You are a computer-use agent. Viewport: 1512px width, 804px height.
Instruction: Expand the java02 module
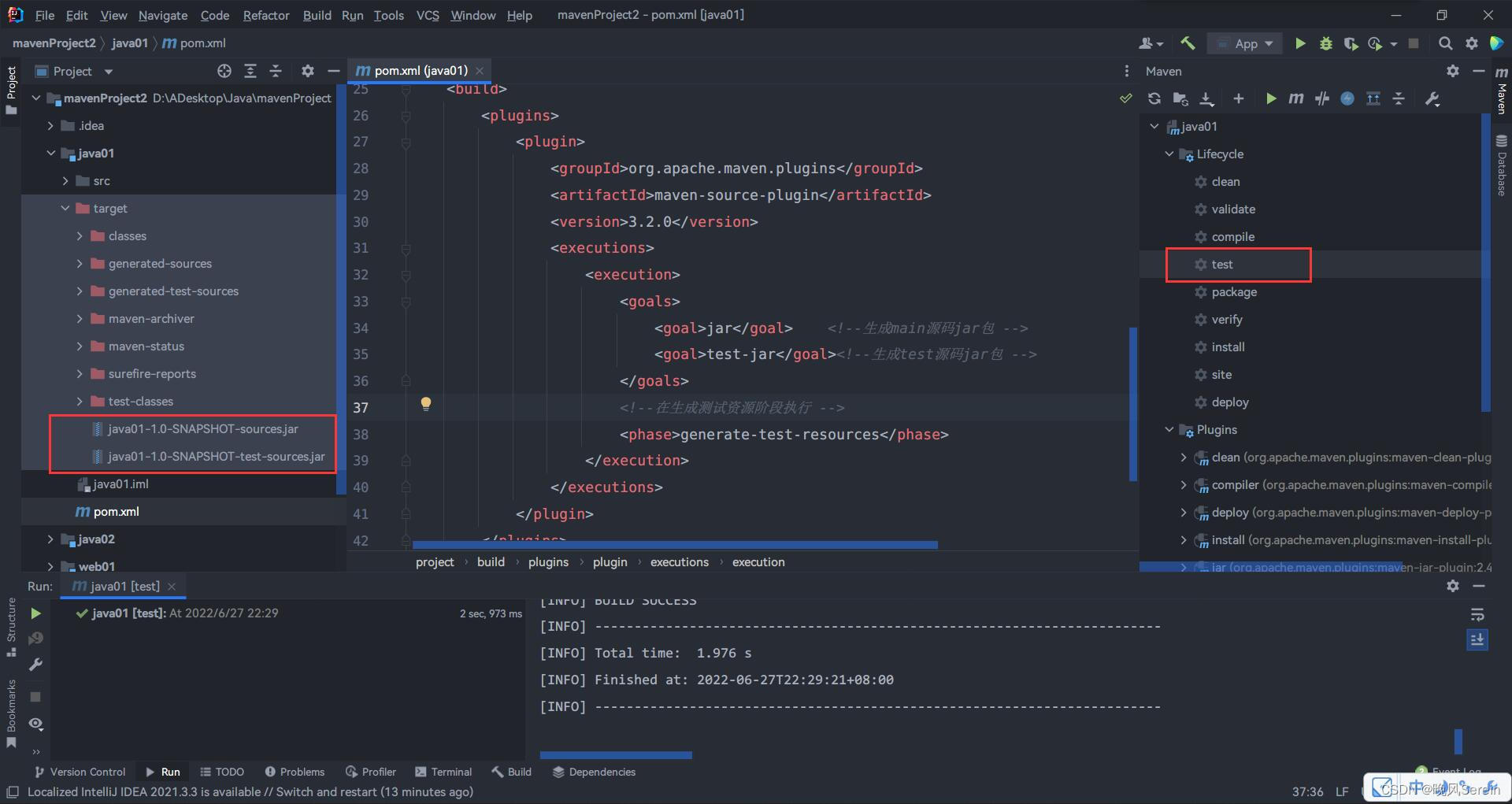click(x=50, y=539)
